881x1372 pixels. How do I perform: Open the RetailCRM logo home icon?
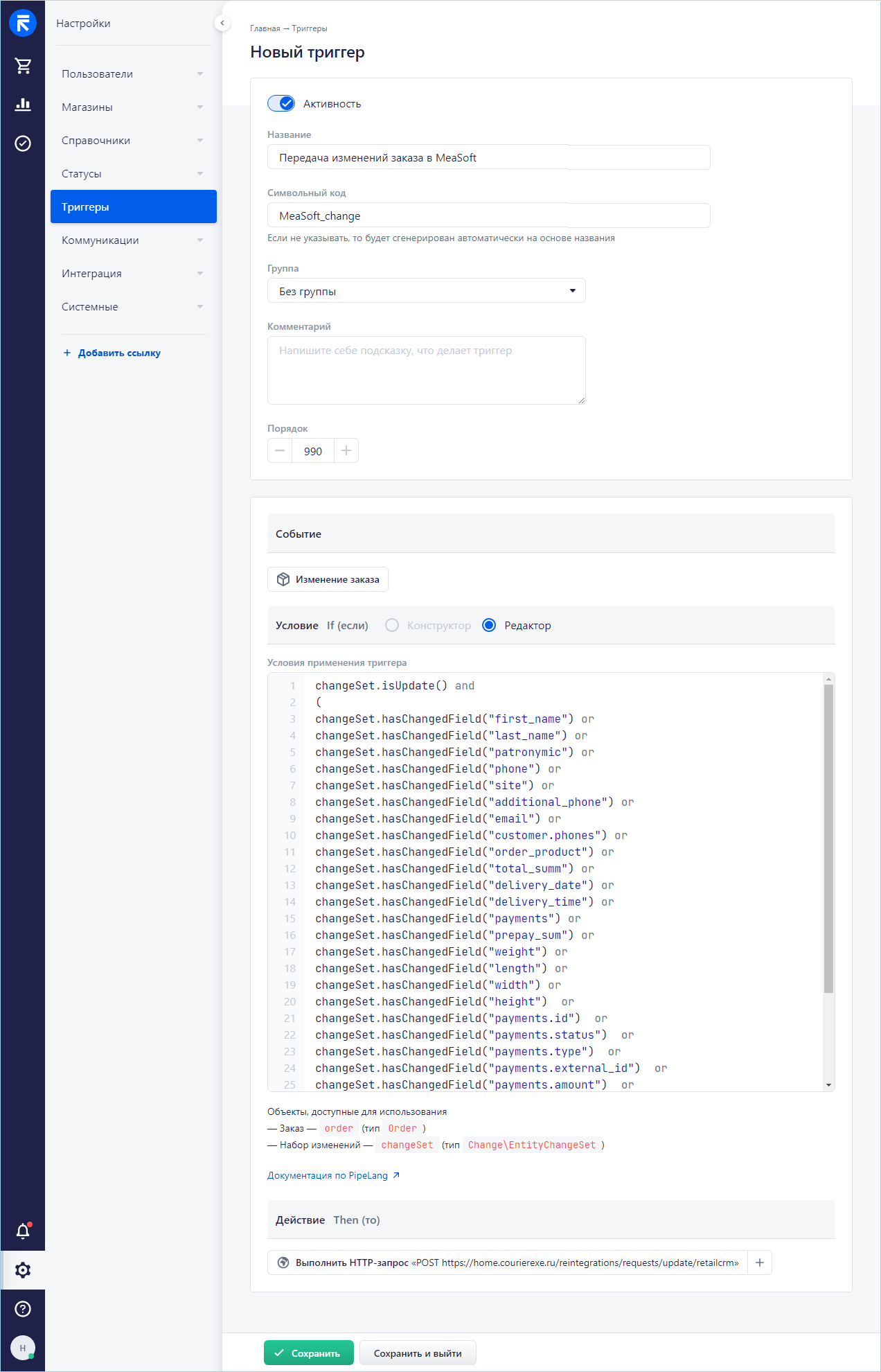(23, 24)
